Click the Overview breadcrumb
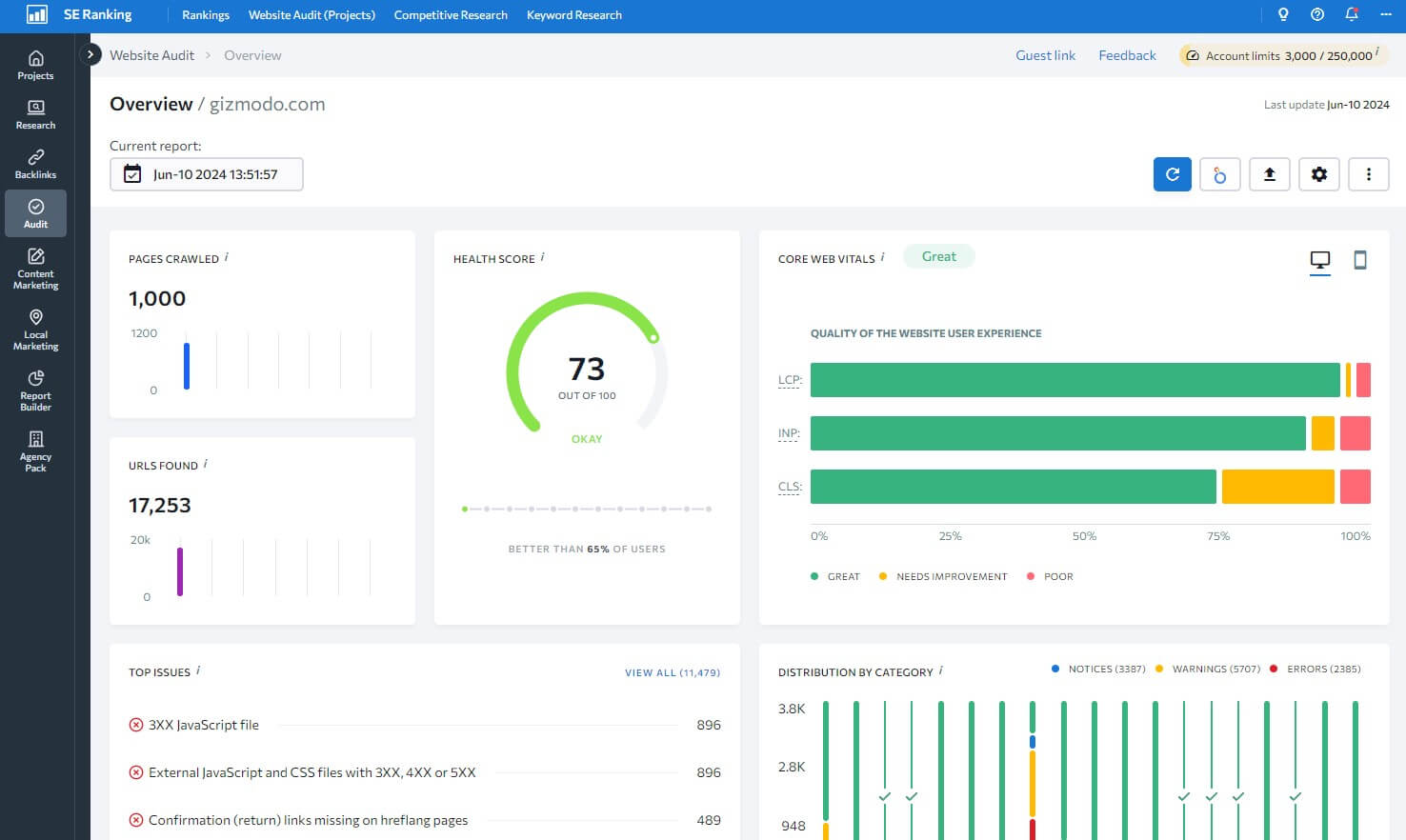This screenshot has height=840, width=1406. 252,55
